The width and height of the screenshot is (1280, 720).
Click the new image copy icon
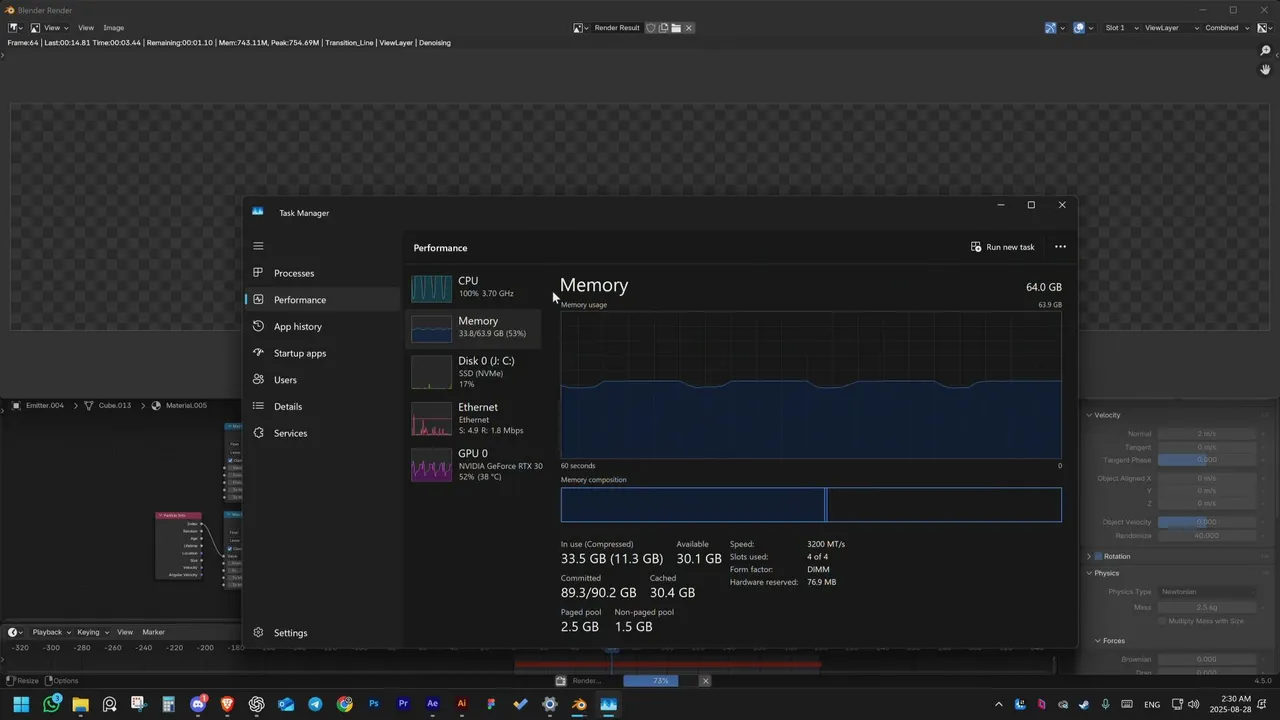coord(663,28)
